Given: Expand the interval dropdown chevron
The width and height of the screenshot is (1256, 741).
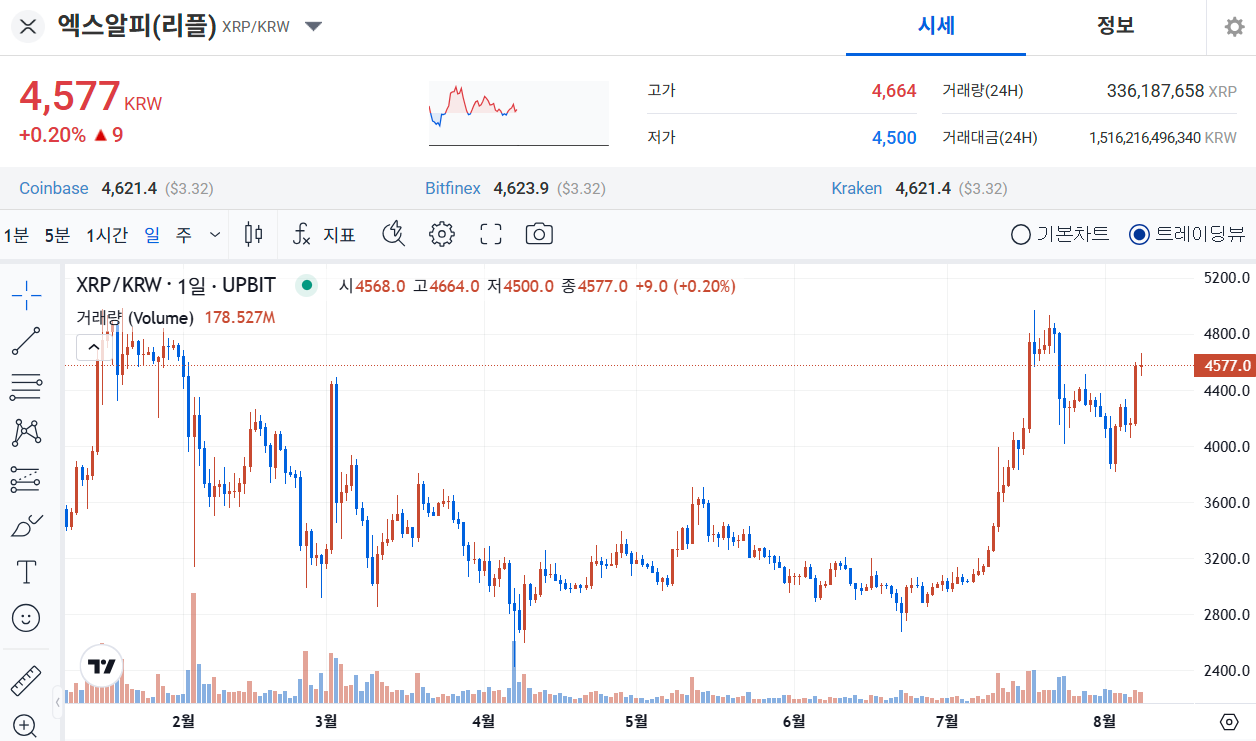Looking at the screenshot, I should coord(215,235).
